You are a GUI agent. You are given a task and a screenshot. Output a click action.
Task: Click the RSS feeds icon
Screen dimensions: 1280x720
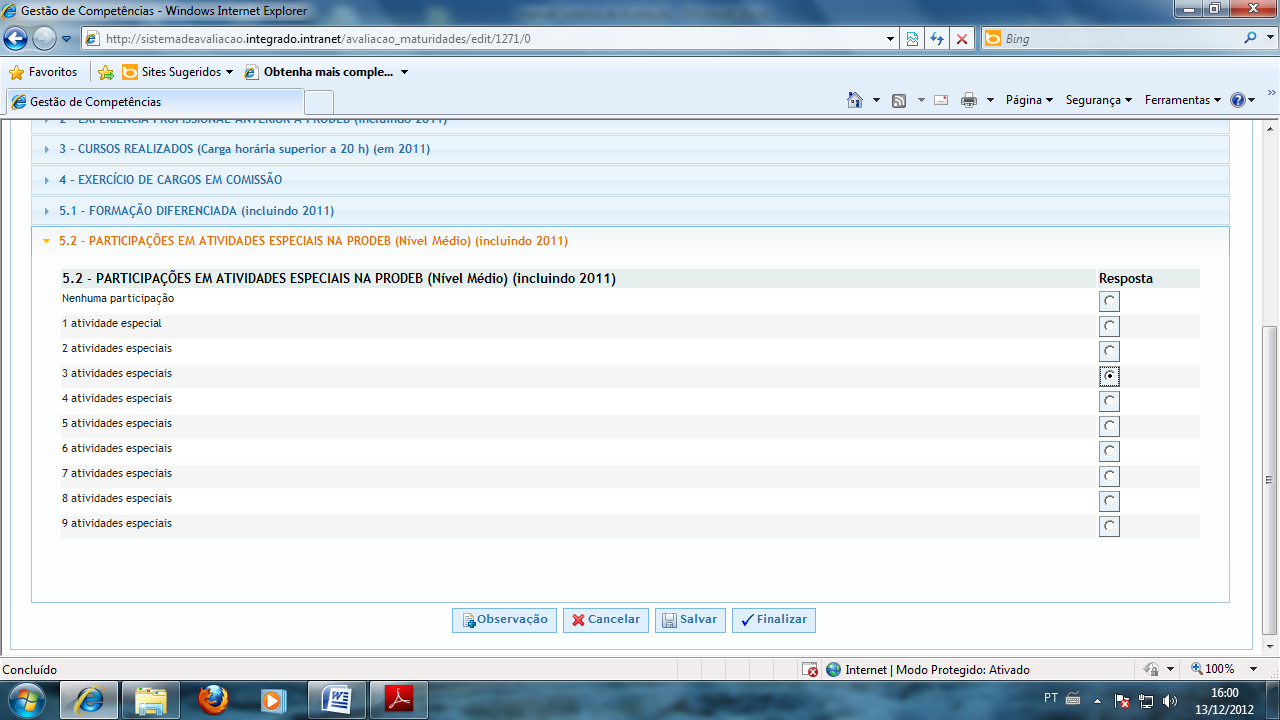click(899, 100)
